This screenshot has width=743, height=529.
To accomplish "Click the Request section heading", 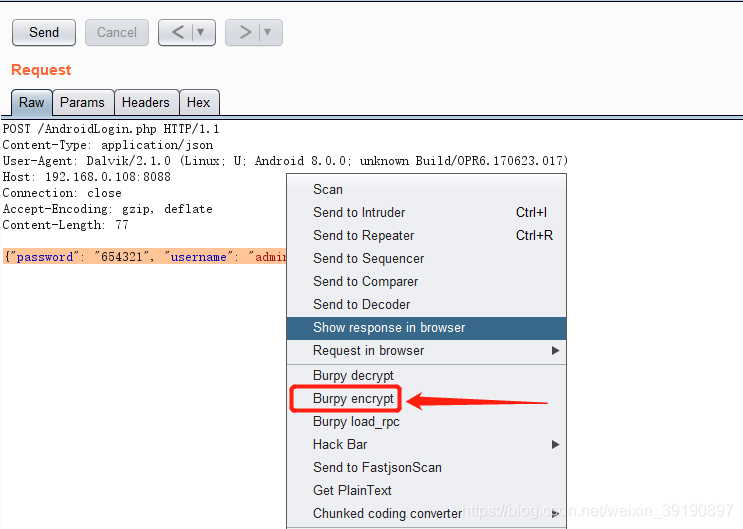I will pos(41,70).
